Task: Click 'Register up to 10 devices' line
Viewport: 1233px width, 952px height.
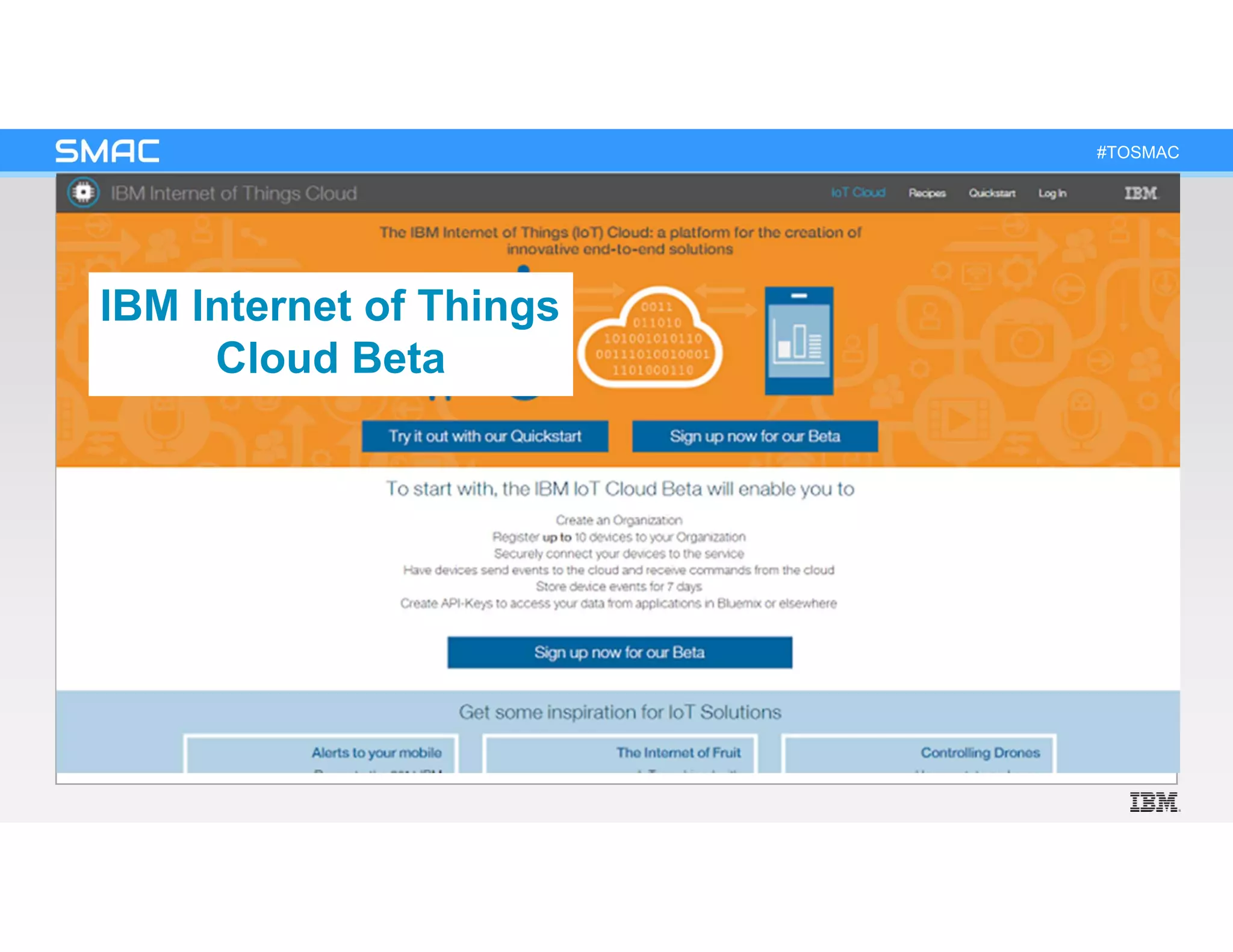Action: [x=619, y=537]
